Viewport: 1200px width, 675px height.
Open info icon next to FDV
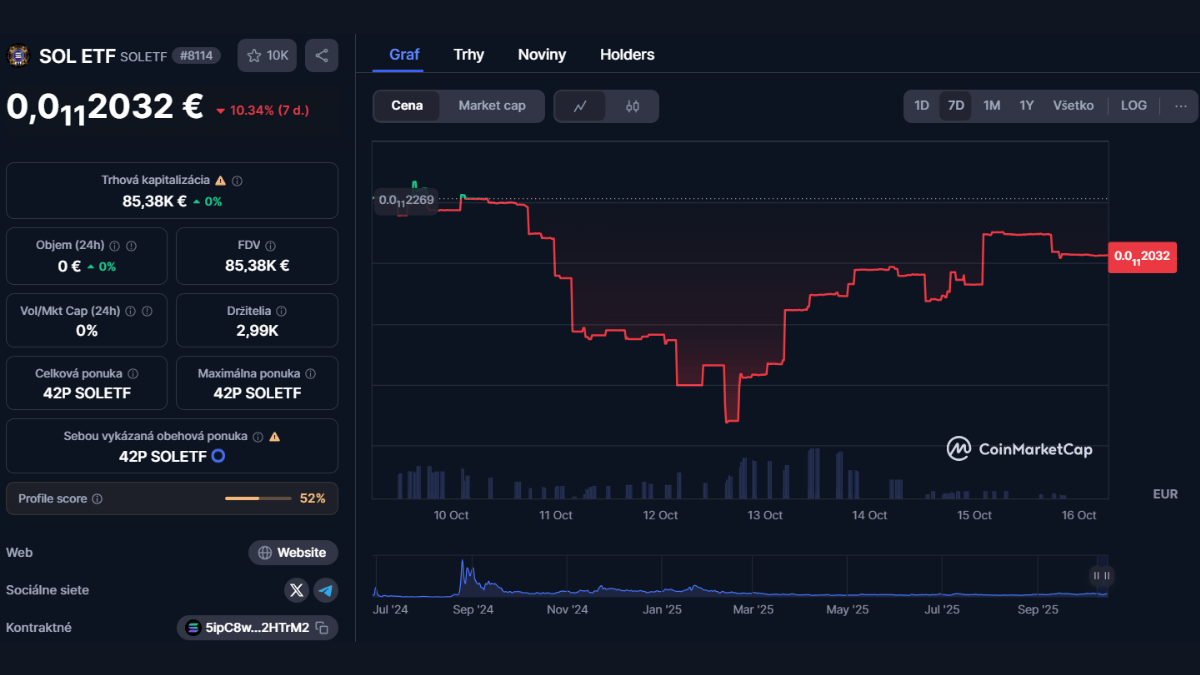pos(271,245)
